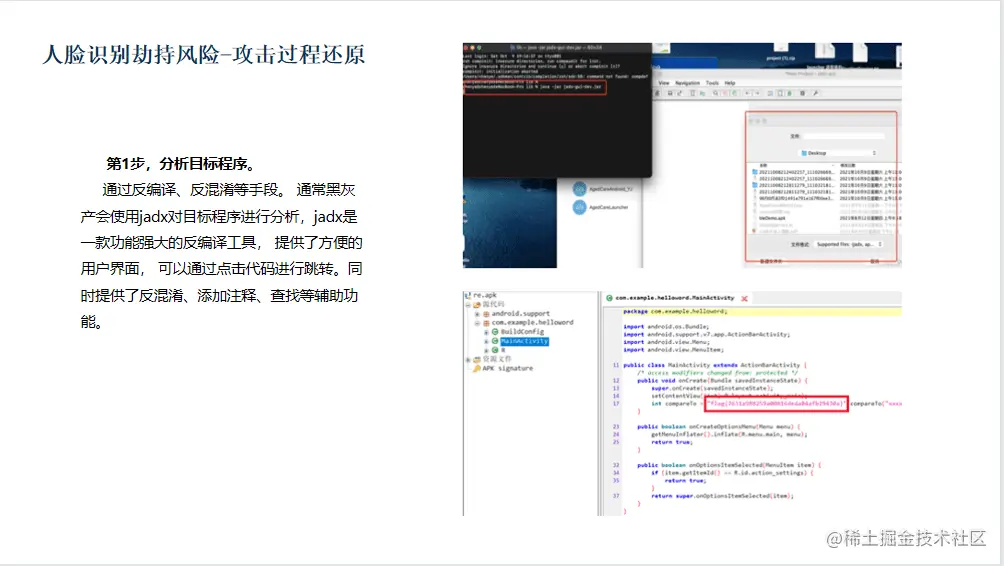Click the 源代码 folder icon in the tree

click(476, 305)
